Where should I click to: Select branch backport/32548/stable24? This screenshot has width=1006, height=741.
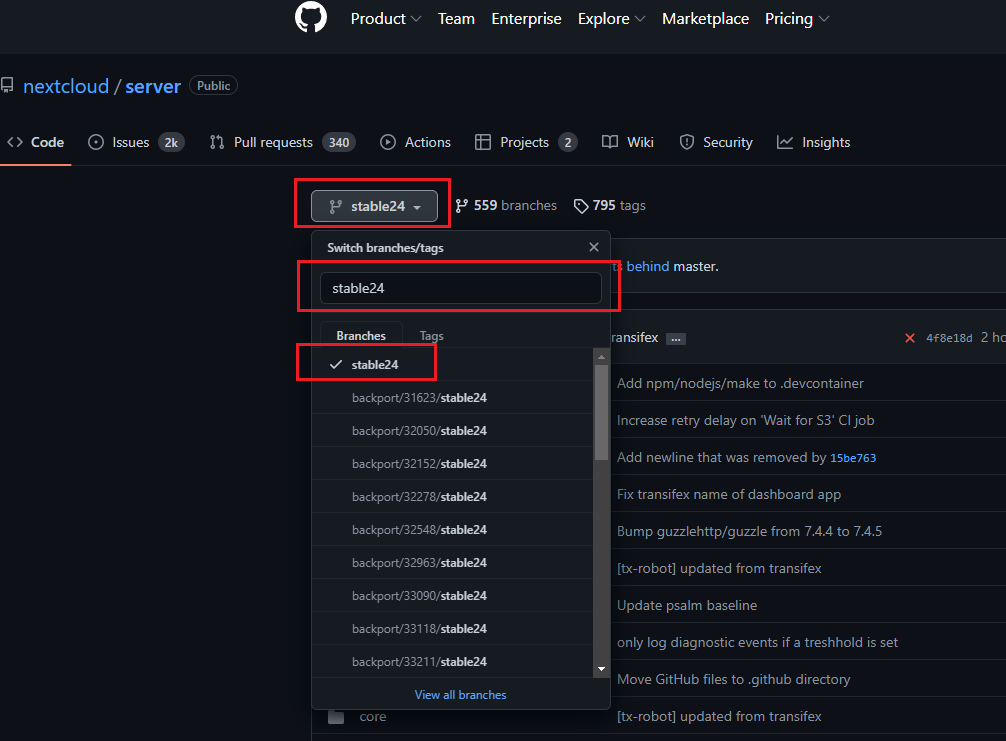453,530
